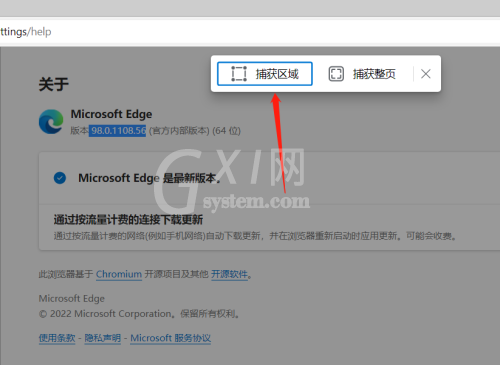Image resolution: width=500 pixels, height=365 pixels.
Task: Select the 捕获区域 capture area button
Action: coord(265,74)
